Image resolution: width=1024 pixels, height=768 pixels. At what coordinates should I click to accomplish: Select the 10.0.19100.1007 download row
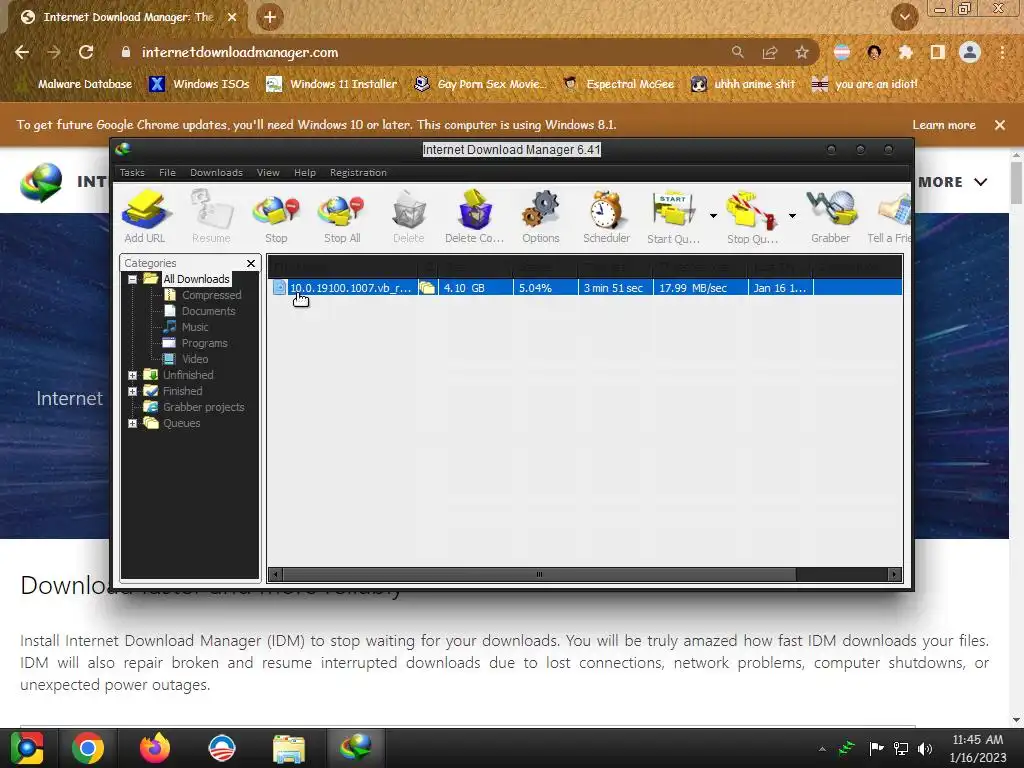point(585,287)
